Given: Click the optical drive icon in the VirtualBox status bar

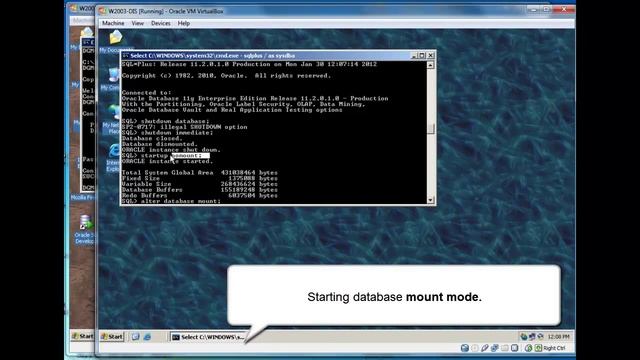Looking at the screenshot, I should tap(475, 348).
